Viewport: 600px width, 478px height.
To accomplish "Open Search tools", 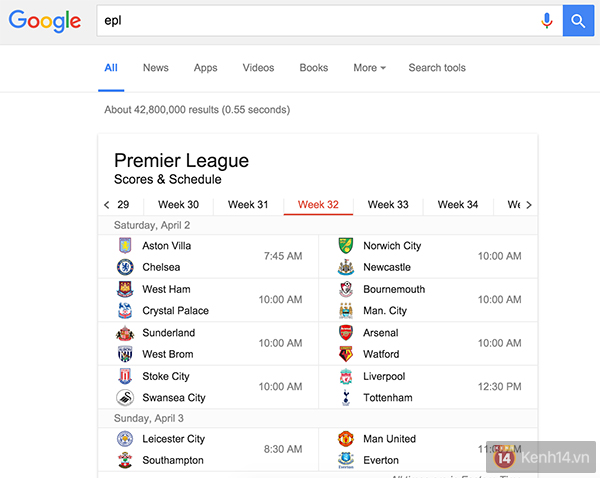I will pos(437,68).
